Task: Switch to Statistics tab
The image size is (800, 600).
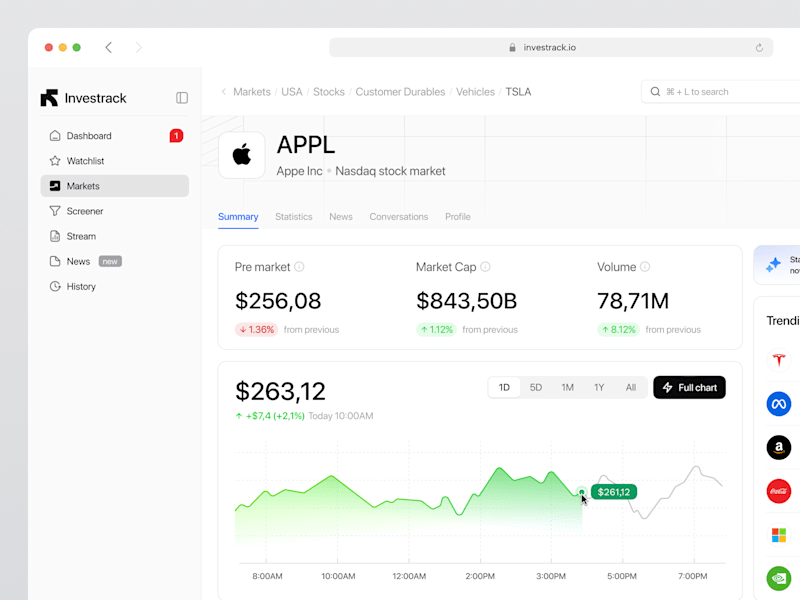Action: (294, 217)
